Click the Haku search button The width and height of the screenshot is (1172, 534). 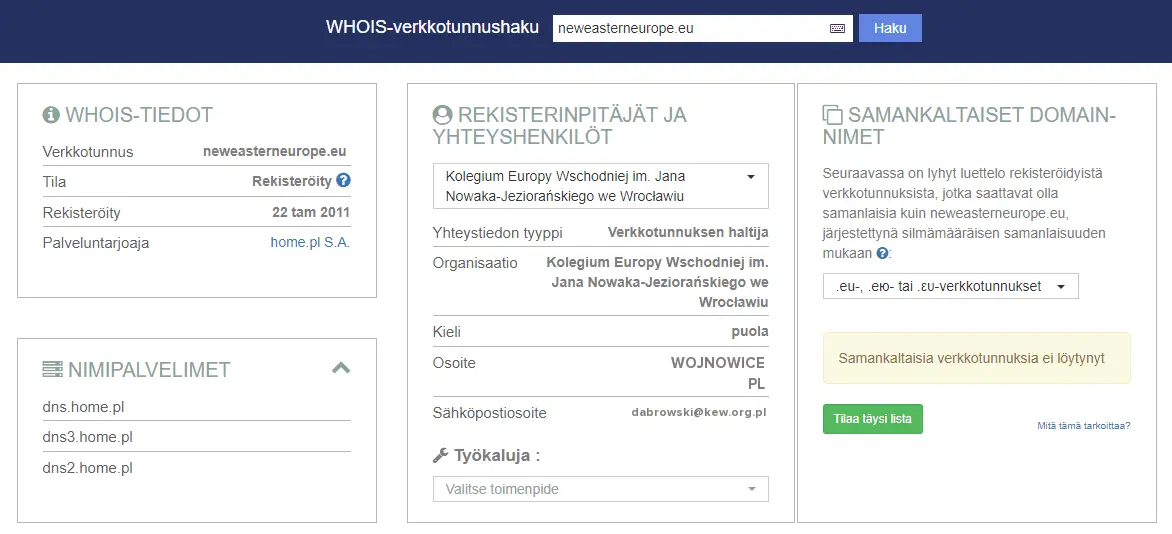pyautogui.click(x=890, y=28)
